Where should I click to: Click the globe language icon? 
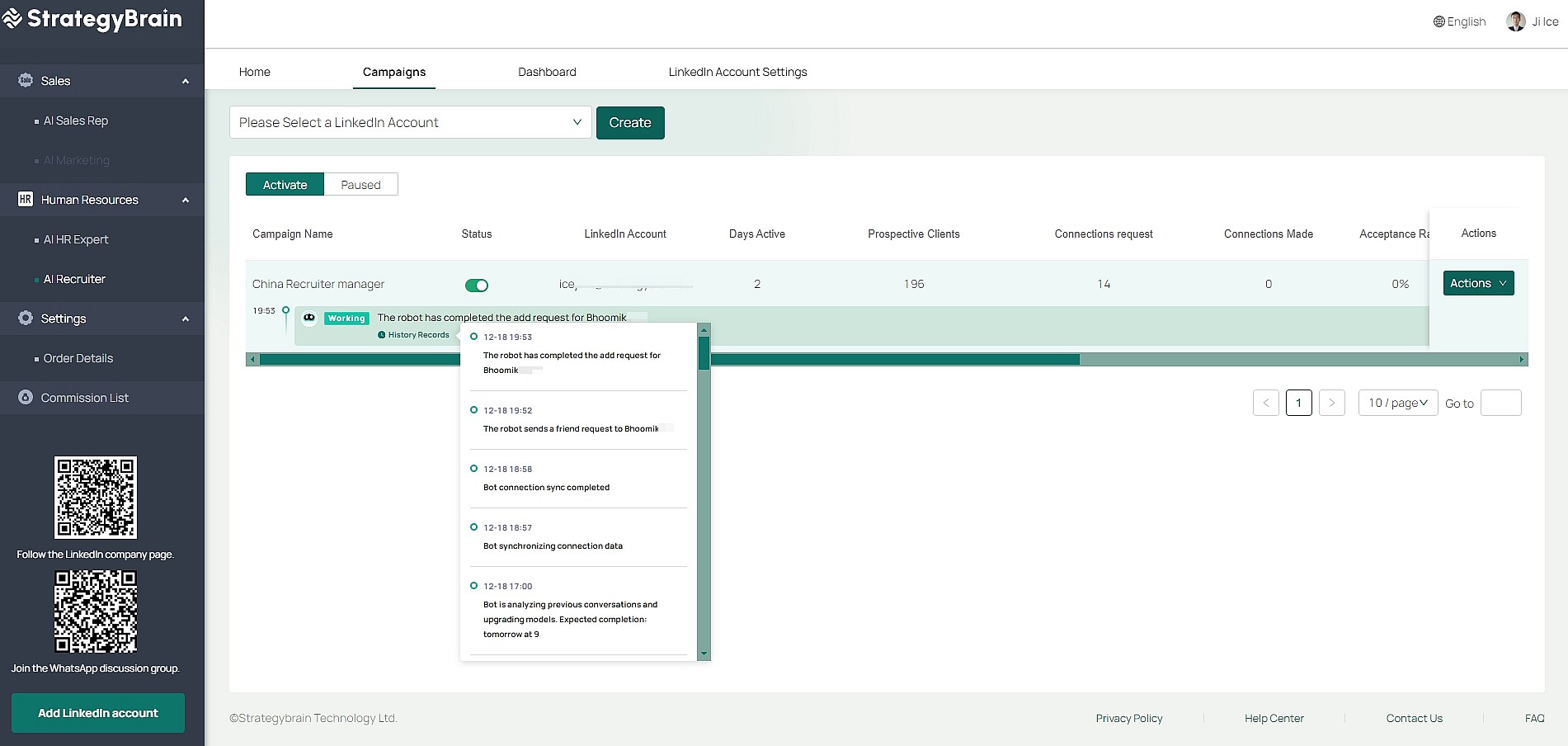point(1439,22)
